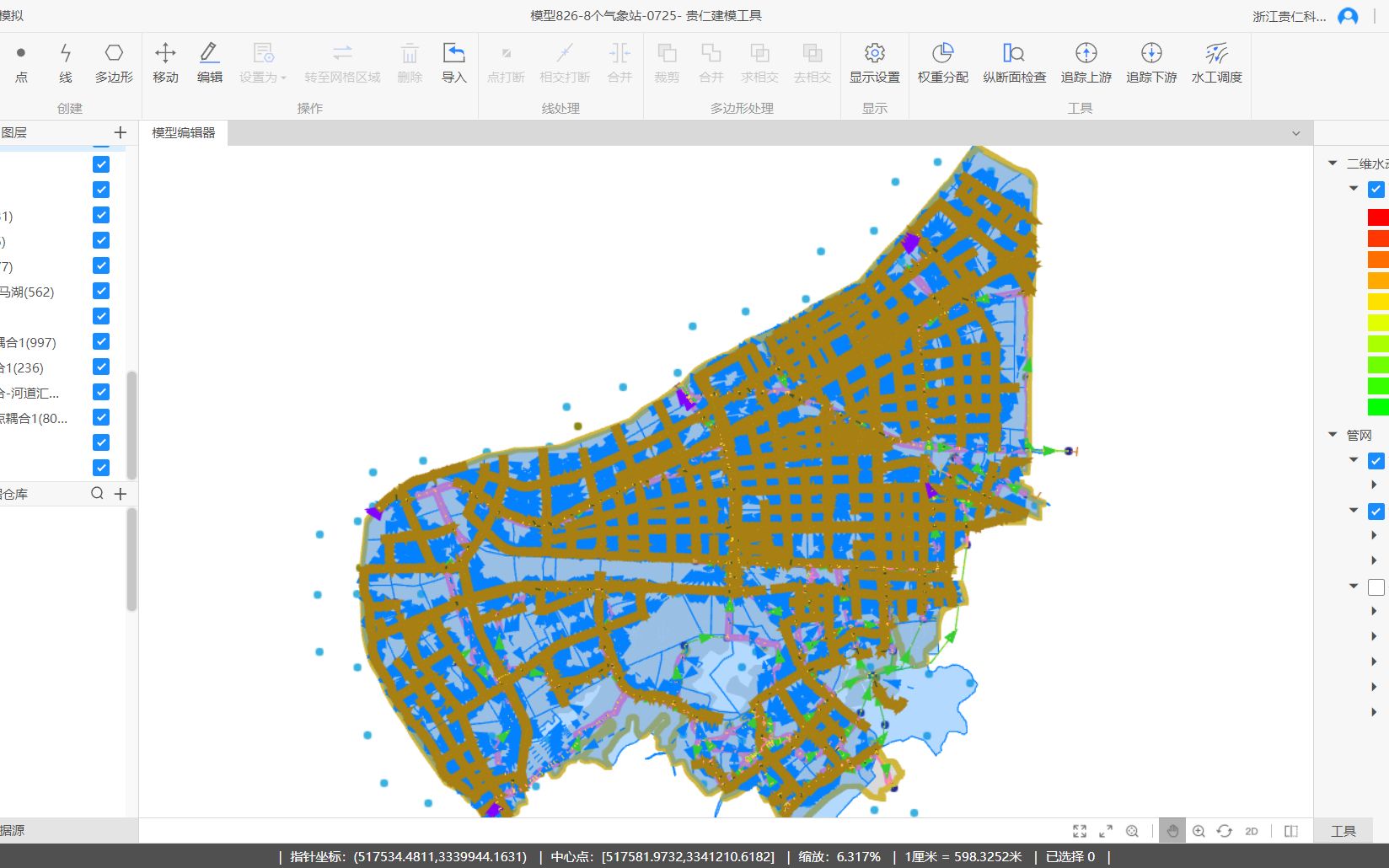Screen dimensions: 1389x868
Task: Click the 指针坐标 value in status bar
Action: [440, 856]
